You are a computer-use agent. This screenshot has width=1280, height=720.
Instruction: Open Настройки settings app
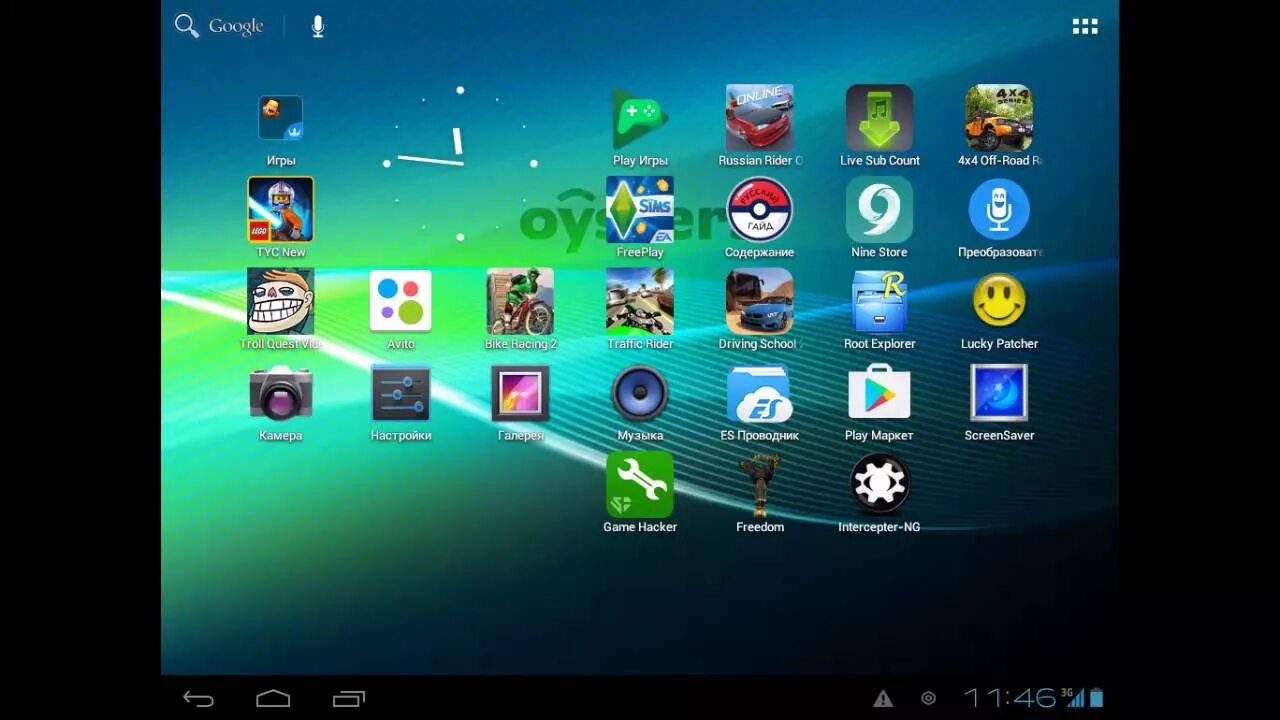pos(400,392)
